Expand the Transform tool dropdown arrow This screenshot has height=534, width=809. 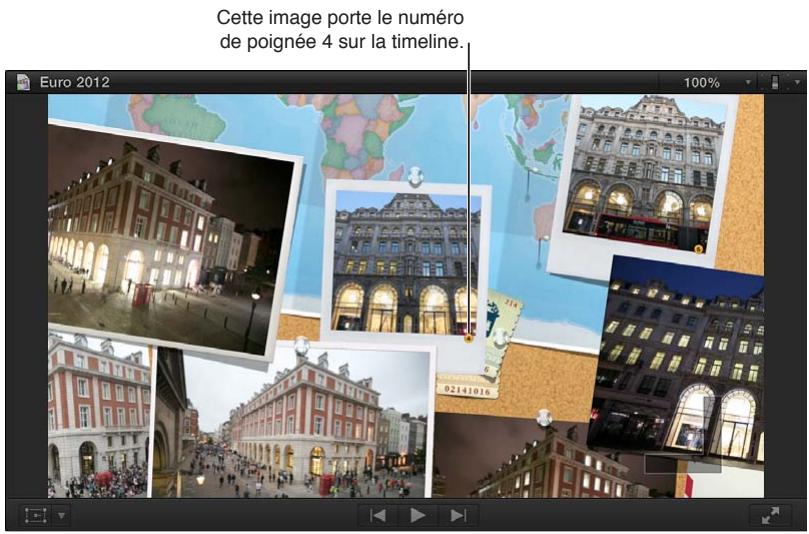(x=61, y=515)
